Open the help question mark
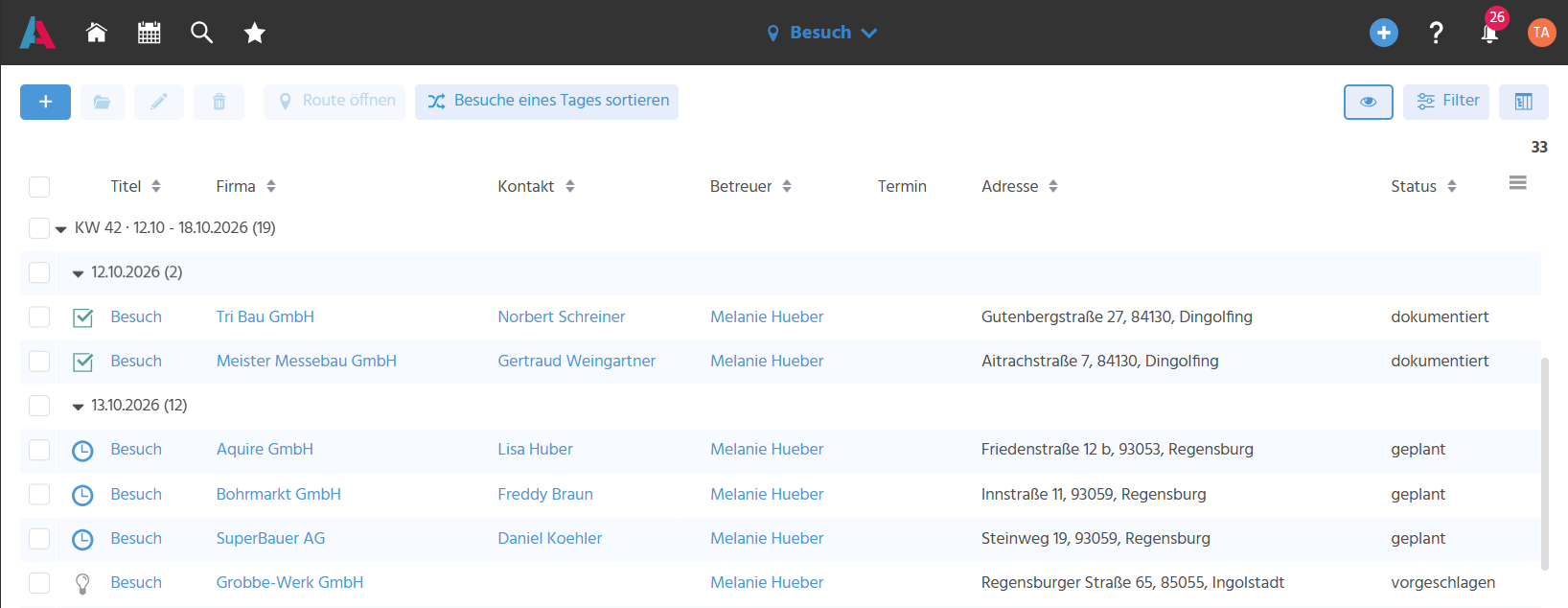Screen dimensions: 1568x608 (1436, 33)
